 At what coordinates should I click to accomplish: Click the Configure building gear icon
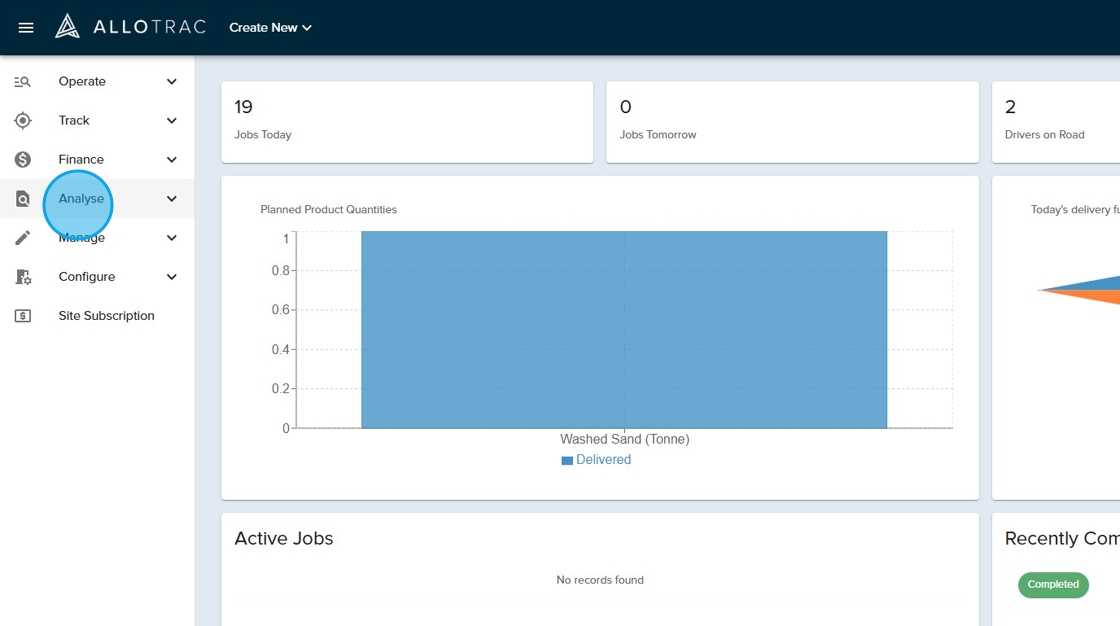pos(22,277)
